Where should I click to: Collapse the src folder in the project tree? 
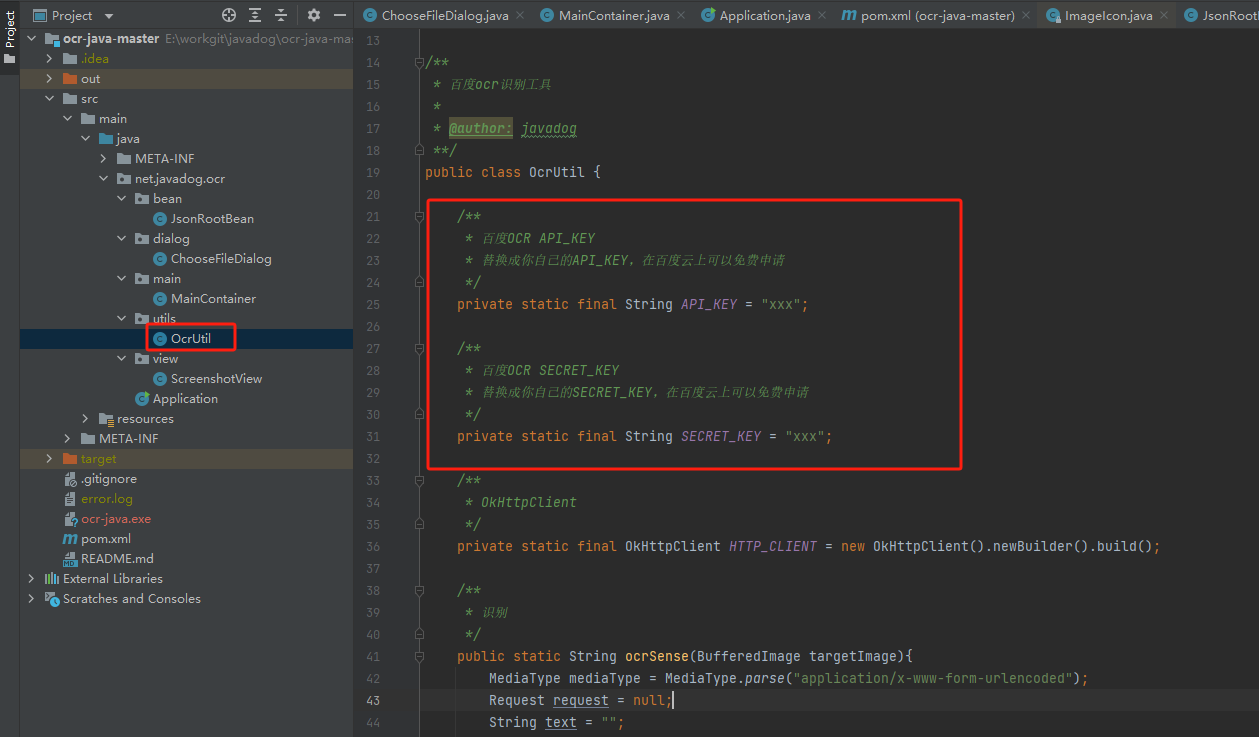48,98
